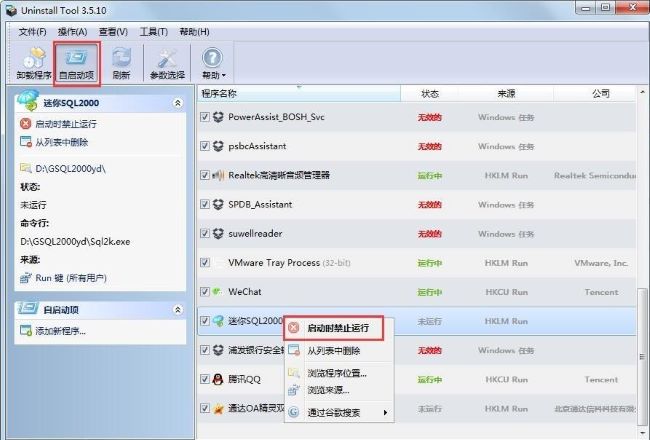The width and height of the screenshot is (650, 440).
Task: Open the 工具(T) menu
Action: (154, 32)
